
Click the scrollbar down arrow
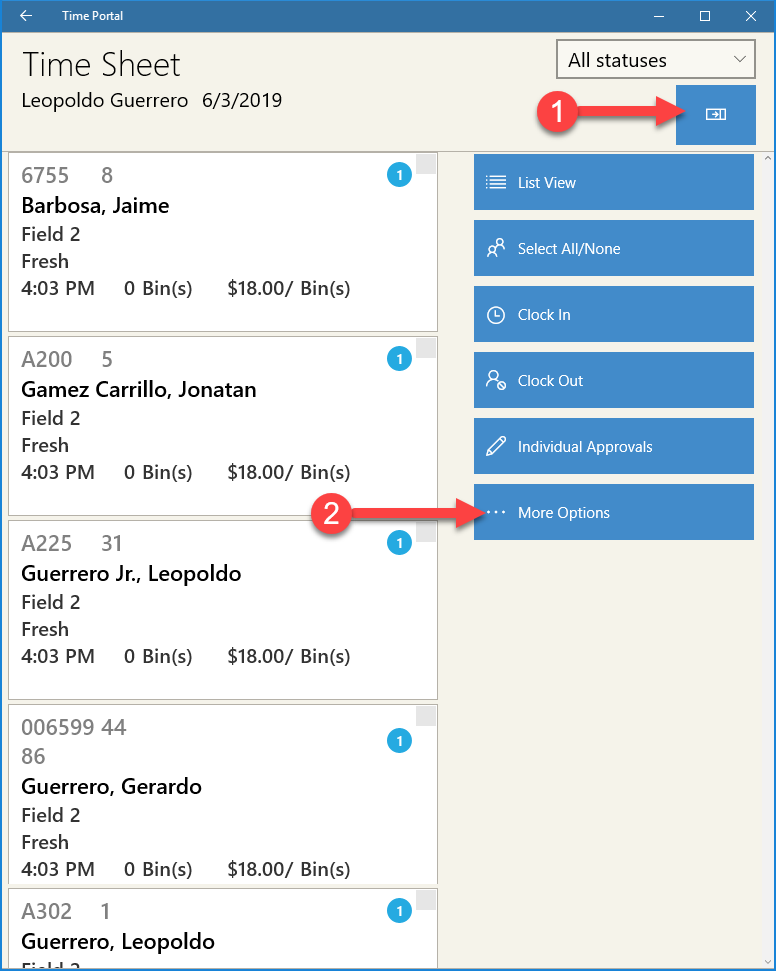pos(768,962)
